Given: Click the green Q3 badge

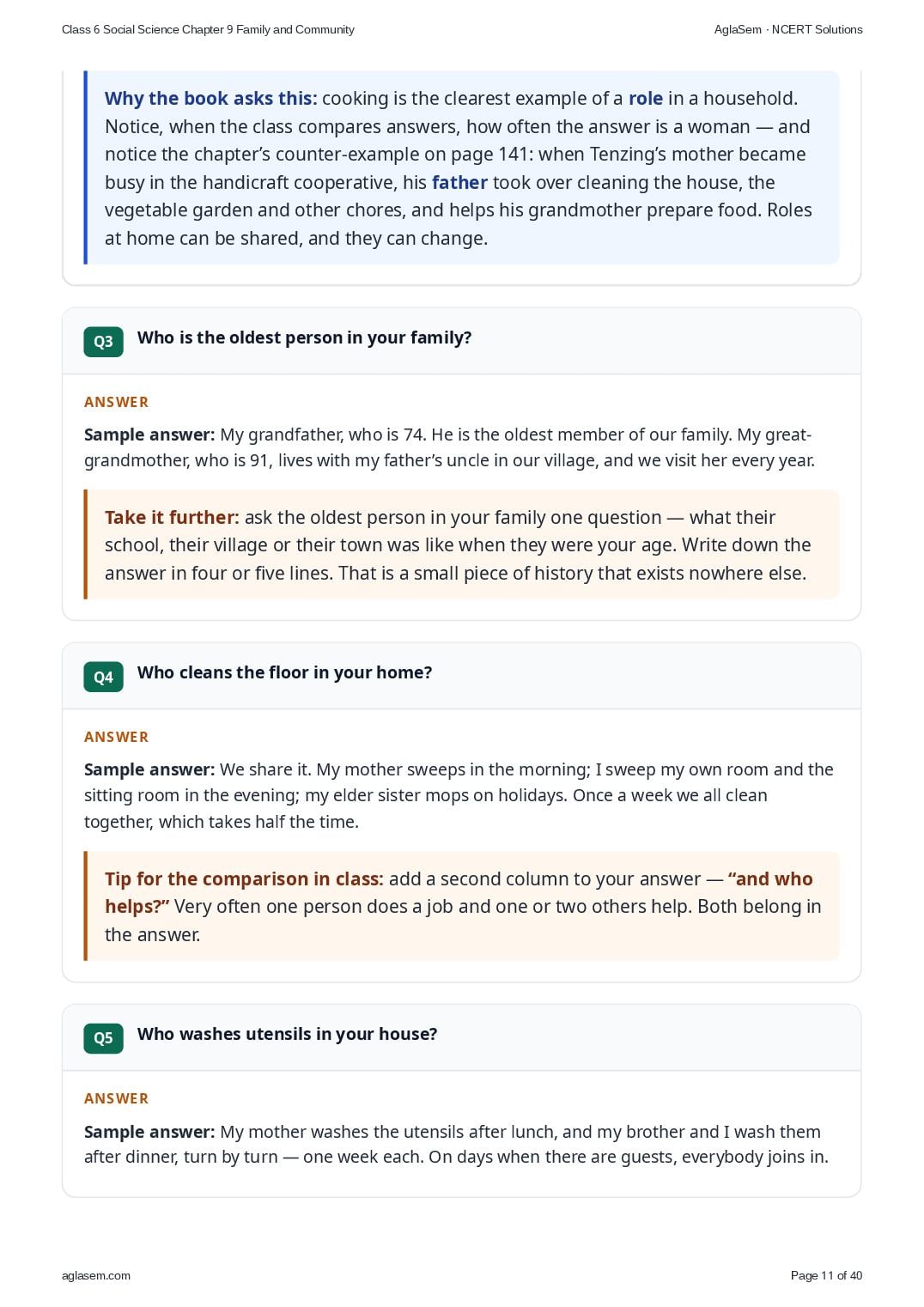Looking at the screenshot, I should tap(103, 341).
